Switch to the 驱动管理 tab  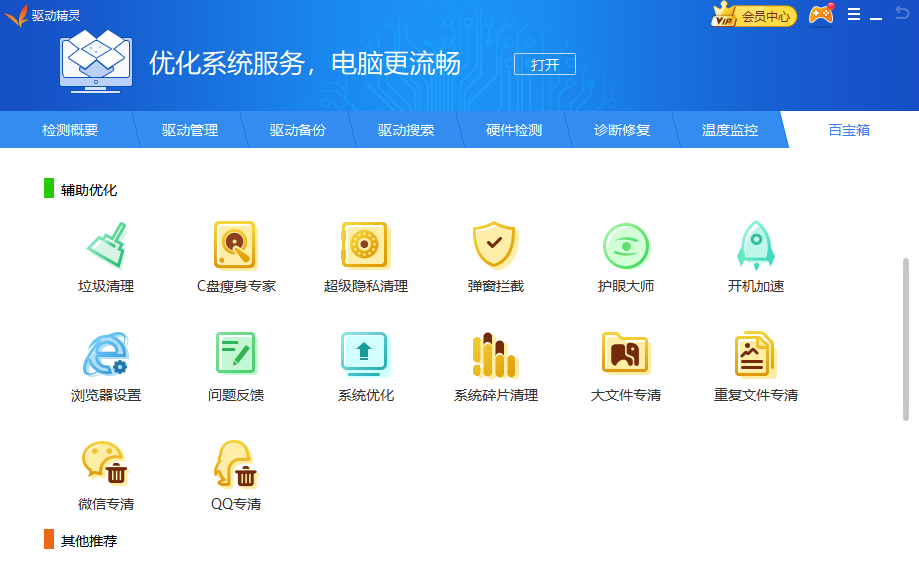click(190, 130)
